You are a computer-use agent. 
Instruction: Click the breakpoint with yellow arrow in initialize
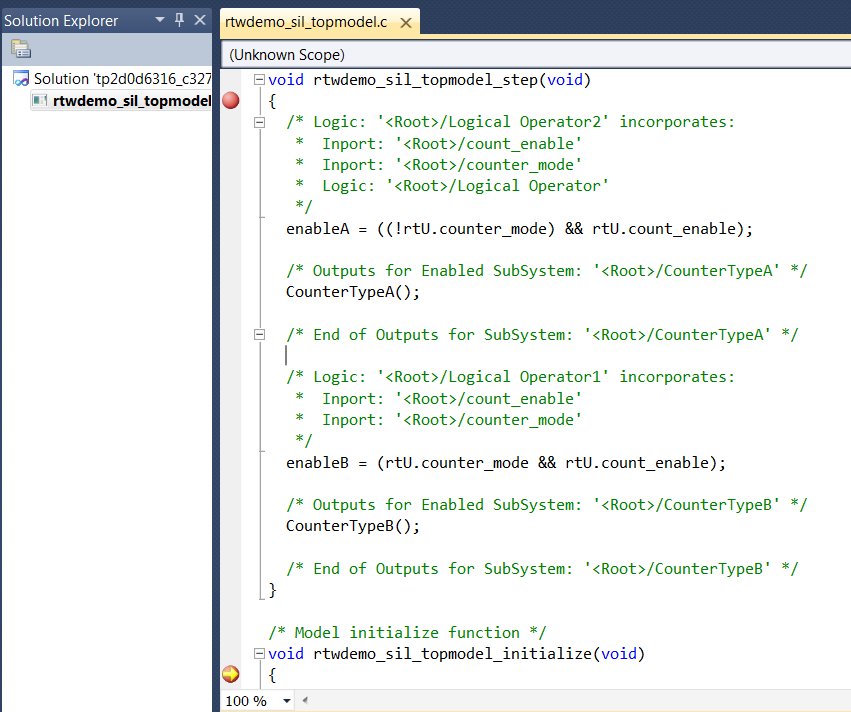231,675
